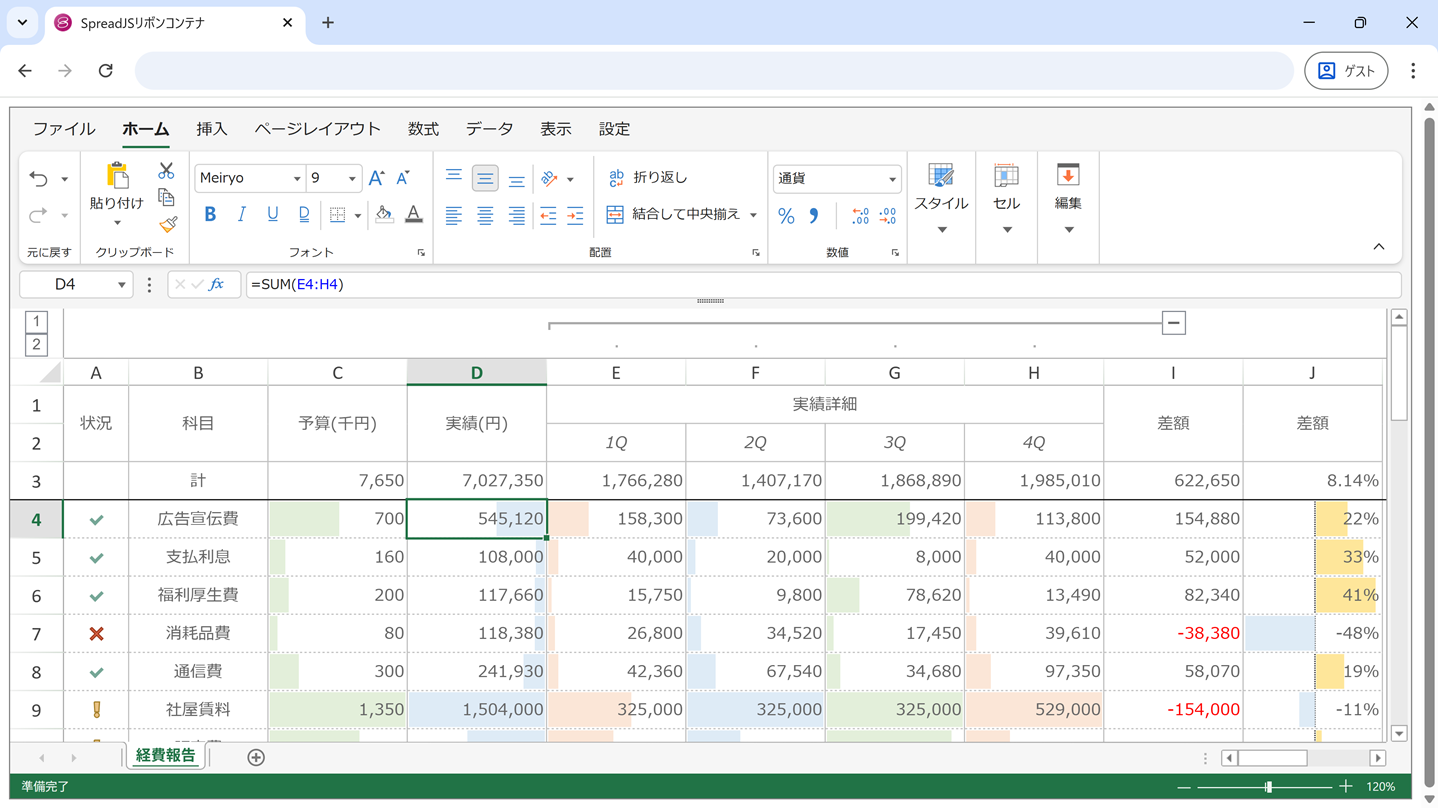This screenshot has width=1438, height=808.
Task: Click outline level 2 button
Action: (x=36, y=345)
